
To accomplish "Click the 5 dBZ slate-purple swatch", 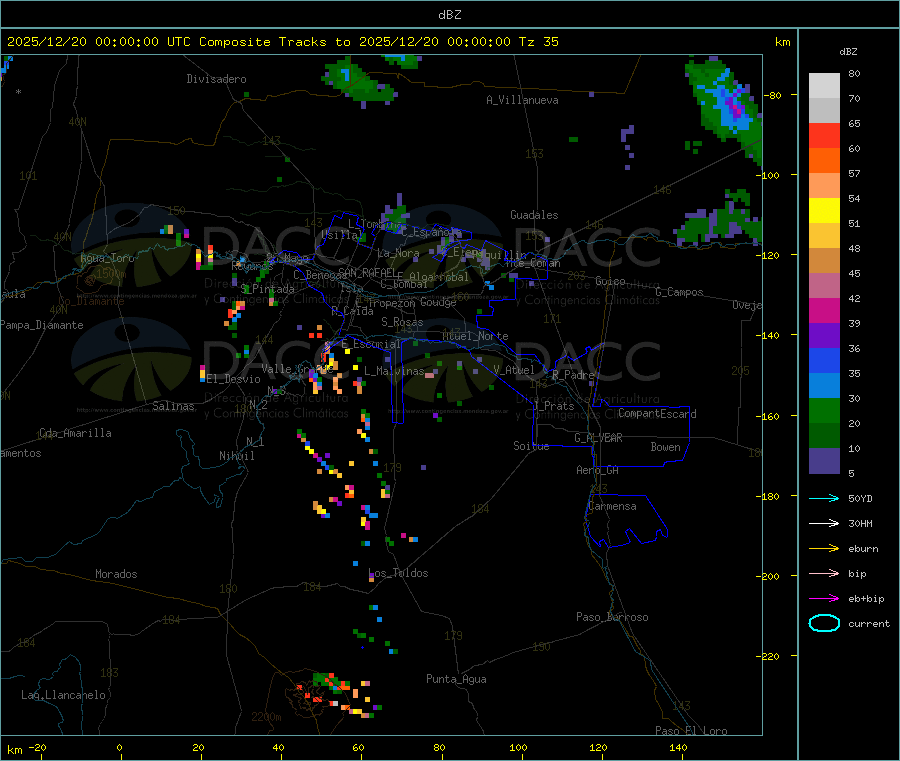I will click(824, 461).
